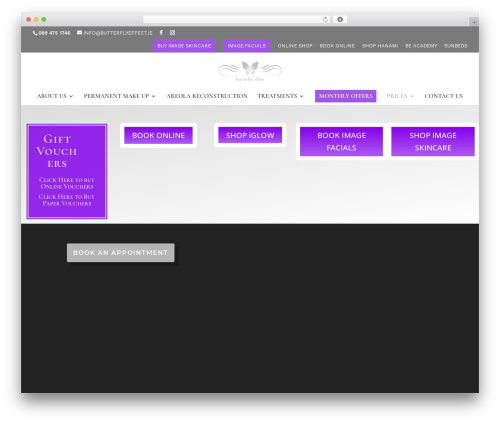Screen dimensions: 500x423
Task: Click the phone icon in the top bar
Action: point(35,33)
